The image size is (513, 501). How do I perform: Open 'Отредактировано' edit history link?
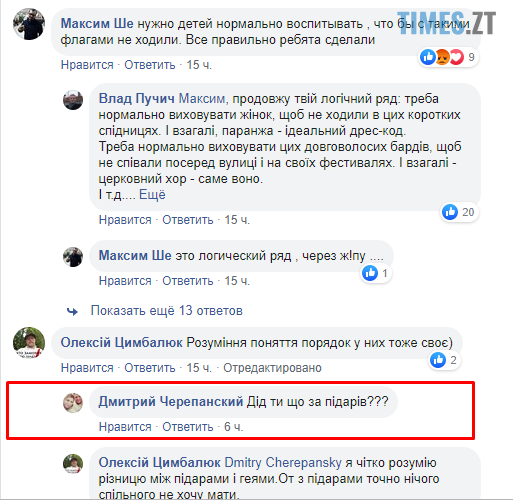point(272,368)
